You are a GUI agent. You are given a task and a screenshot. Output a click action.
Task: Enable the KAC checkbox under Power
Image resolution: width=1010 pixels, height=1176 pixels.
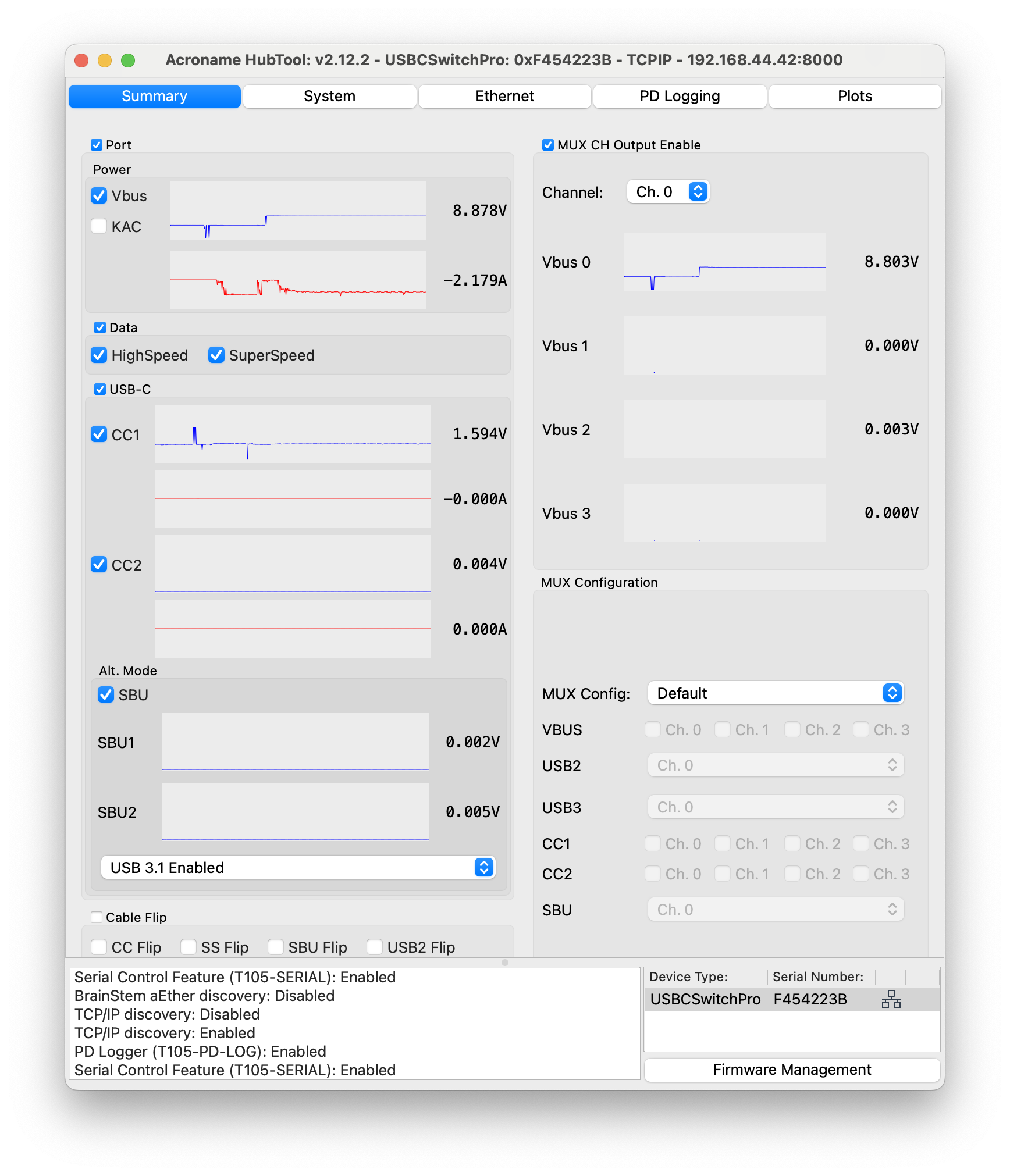[99, 226]
